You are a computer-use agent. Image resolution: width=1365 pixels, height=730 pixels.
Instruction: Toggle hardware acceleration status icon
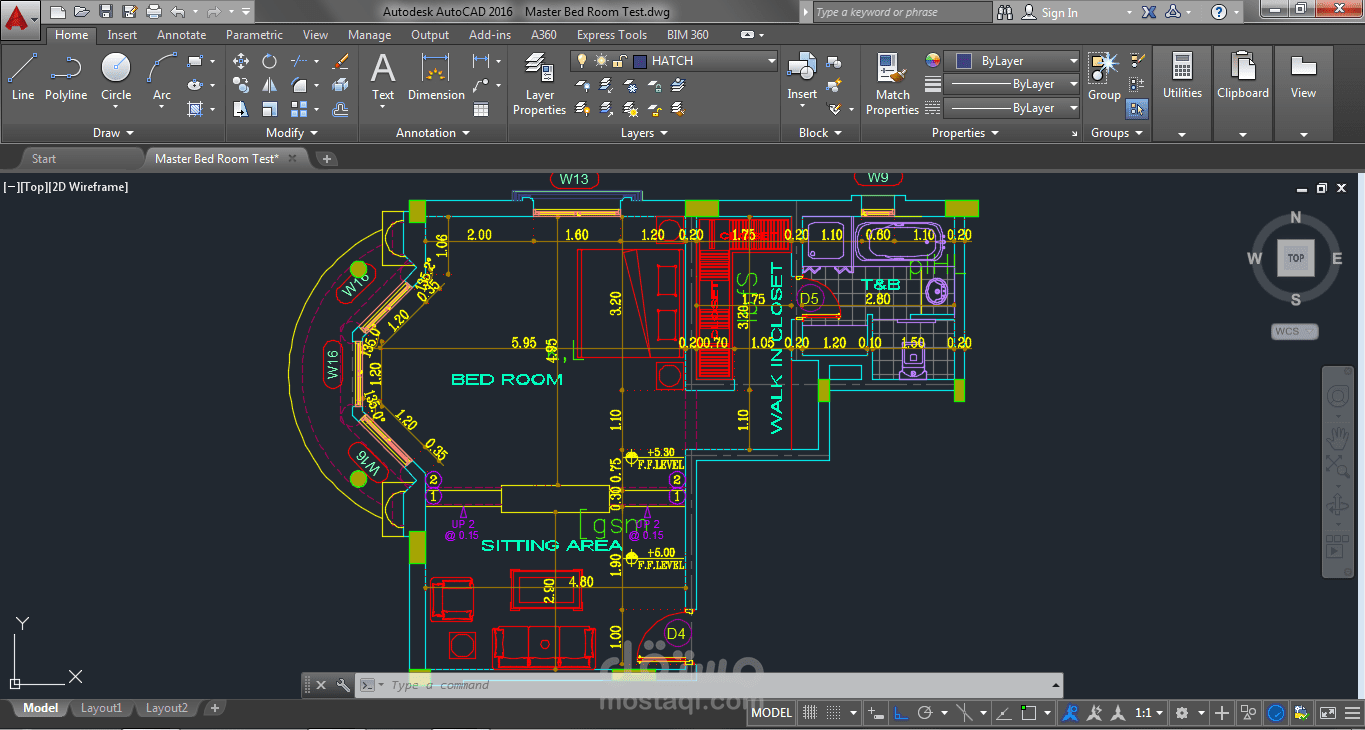click(x=1276, y=713)
